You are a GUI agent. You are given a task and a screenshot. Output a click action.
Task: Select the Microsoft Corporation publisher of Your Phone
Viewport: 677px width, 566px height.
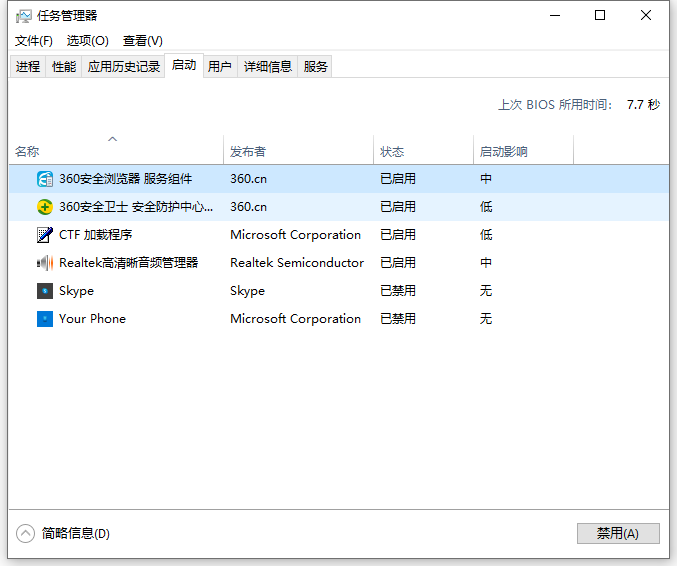pyautogui.click(x=295, y=319)
